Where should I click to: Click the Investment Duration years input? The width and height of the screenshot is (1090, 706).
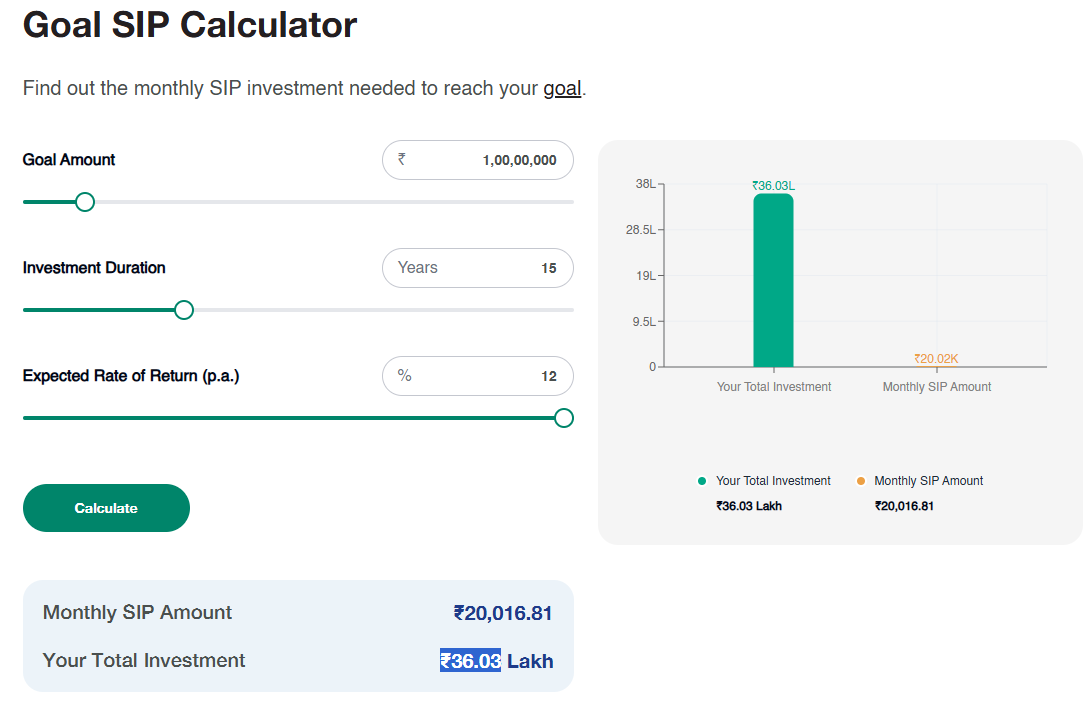490,268
